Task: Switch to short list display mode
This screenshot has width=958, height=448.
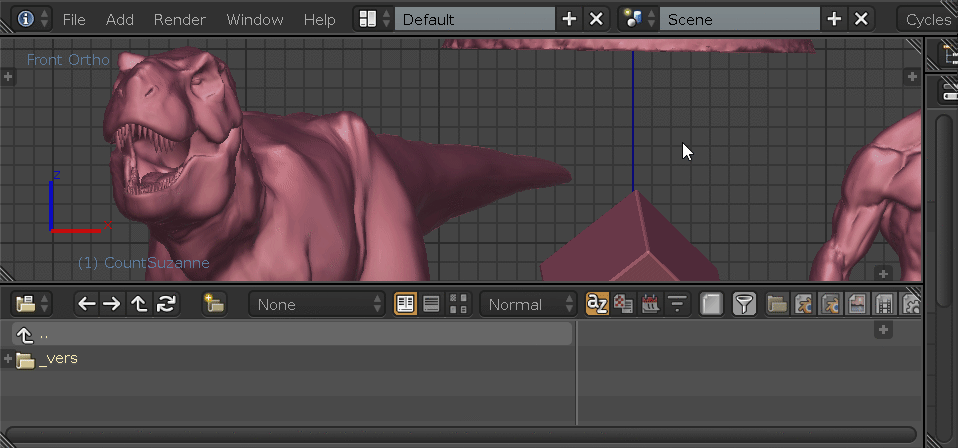Action: pyautogui.click(x=405, y=304)
